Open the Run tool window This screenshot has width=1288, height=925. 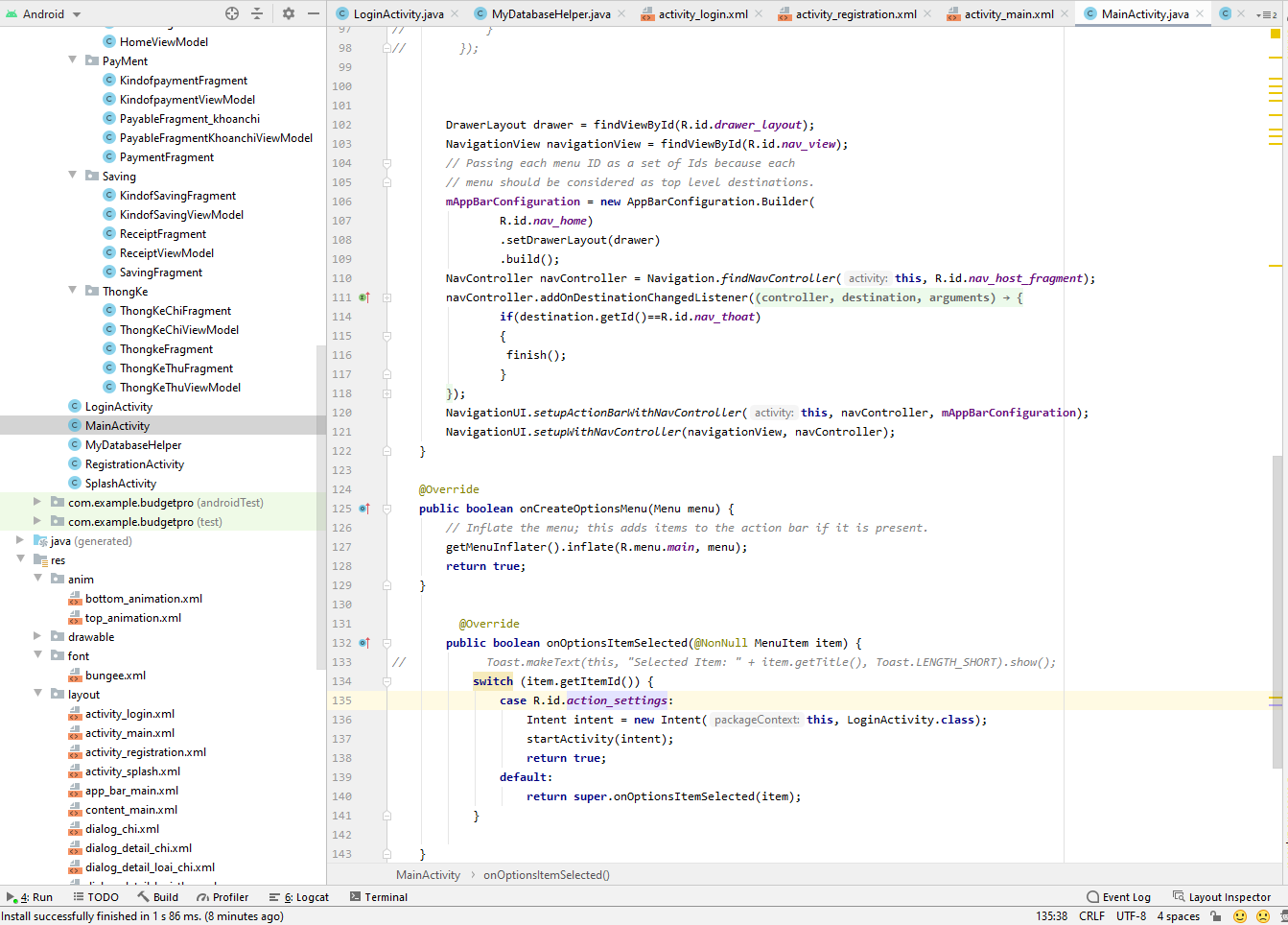click(x=30, y=897)
